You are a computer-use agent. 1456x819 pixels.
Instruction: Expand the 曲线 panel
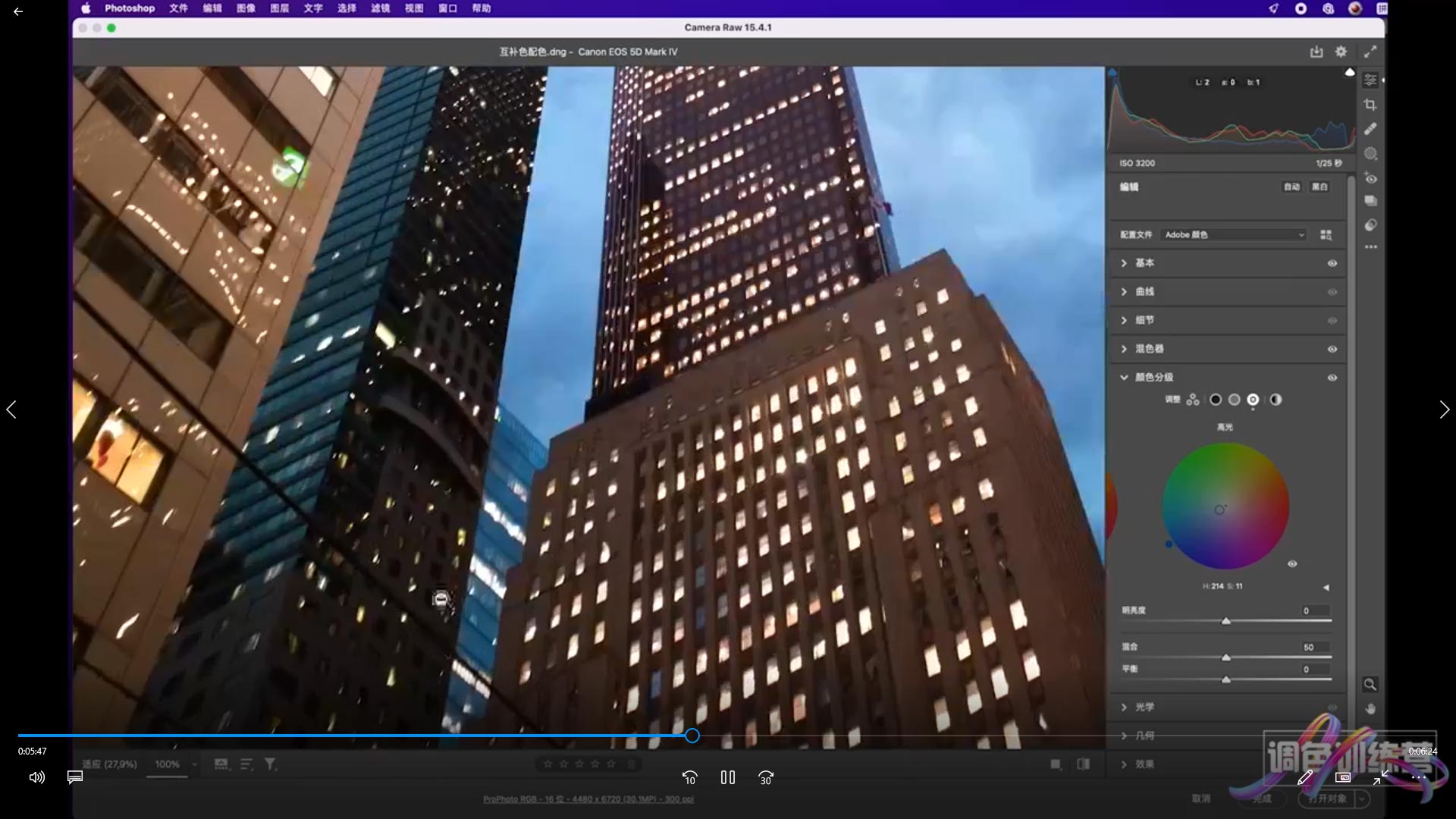pyautogui.click(x=1125, y=292)
